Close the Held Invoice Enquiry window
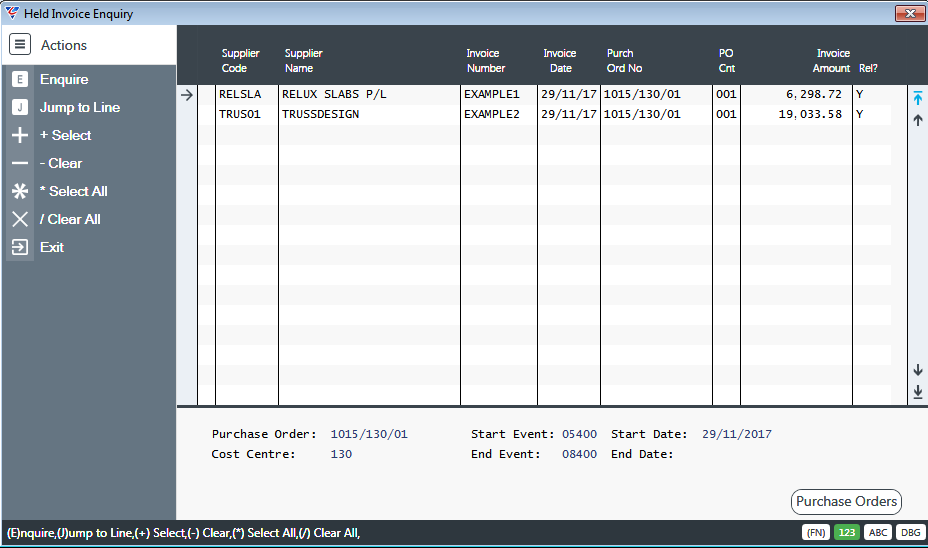The image size is (928, 548). (x=910, y=13)
